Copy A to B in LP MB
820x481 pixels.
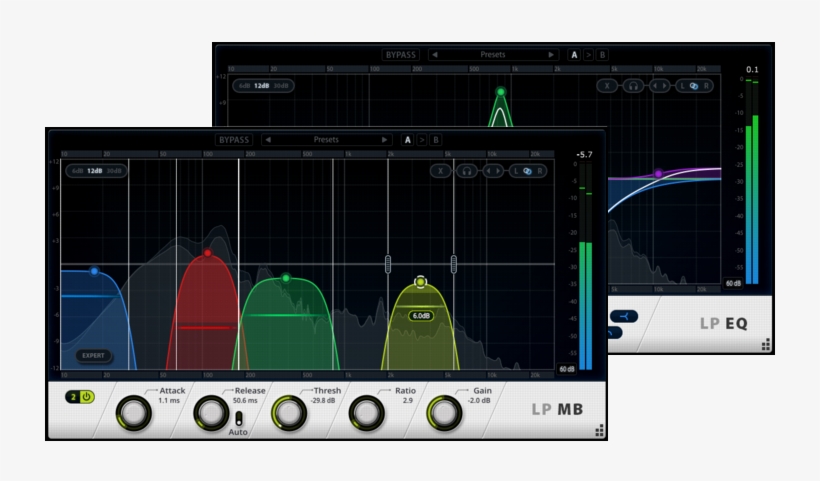tap(422, 140)
